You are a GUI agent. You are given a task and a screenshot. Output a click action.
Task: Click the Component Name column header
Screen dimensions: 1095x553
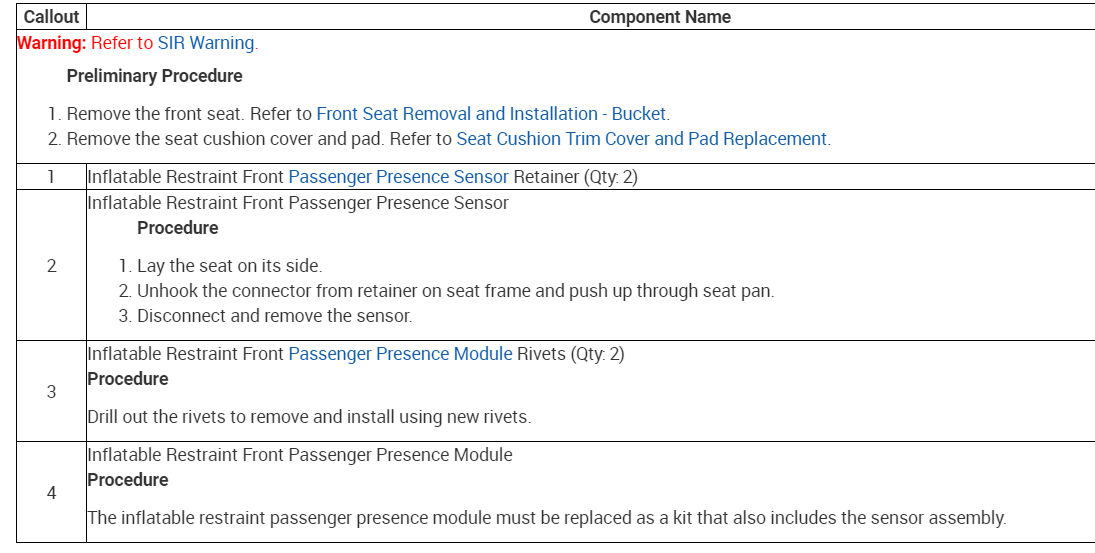[x=659, y=17]
